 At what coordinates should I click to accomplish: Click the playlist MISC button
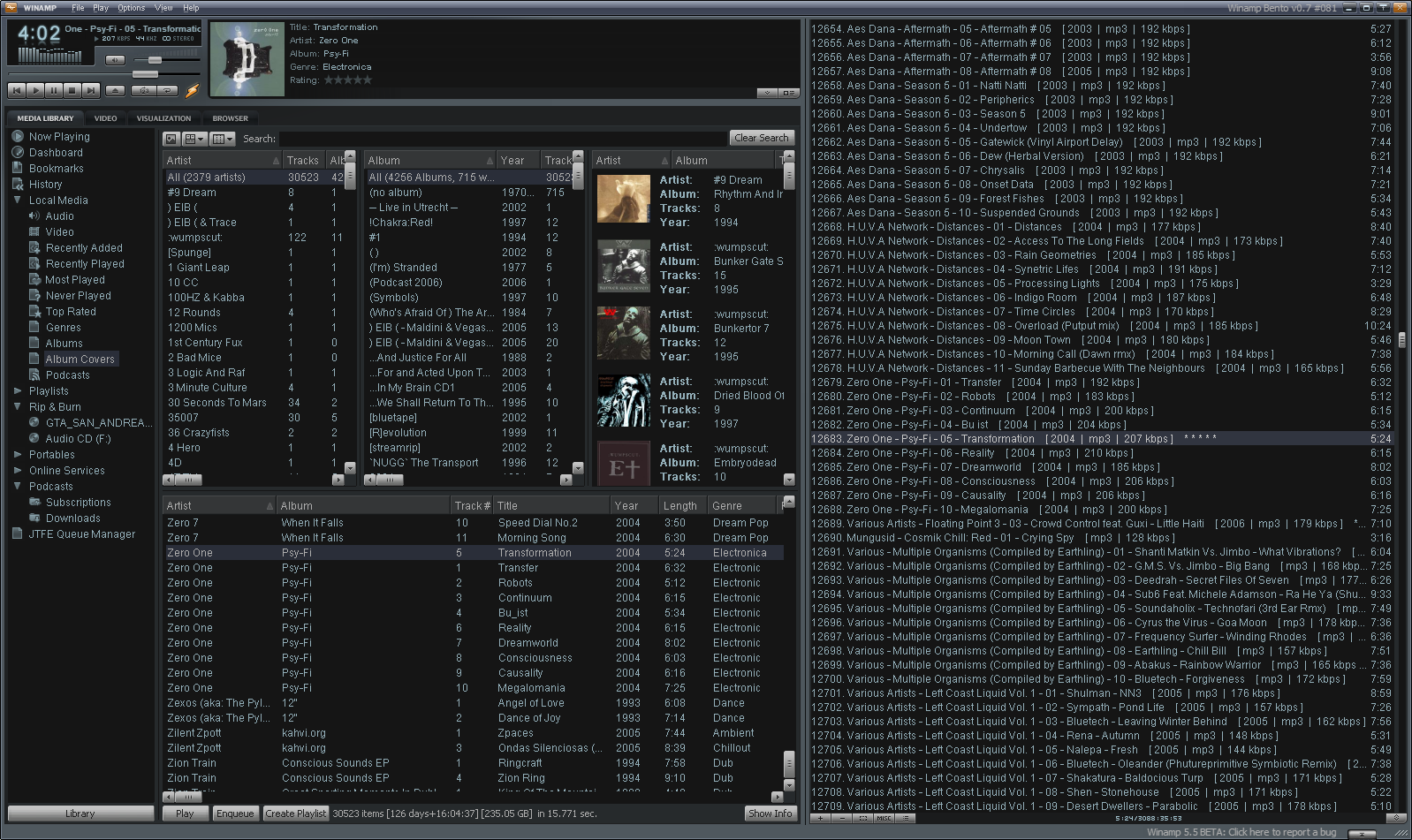tap(884, 818)
